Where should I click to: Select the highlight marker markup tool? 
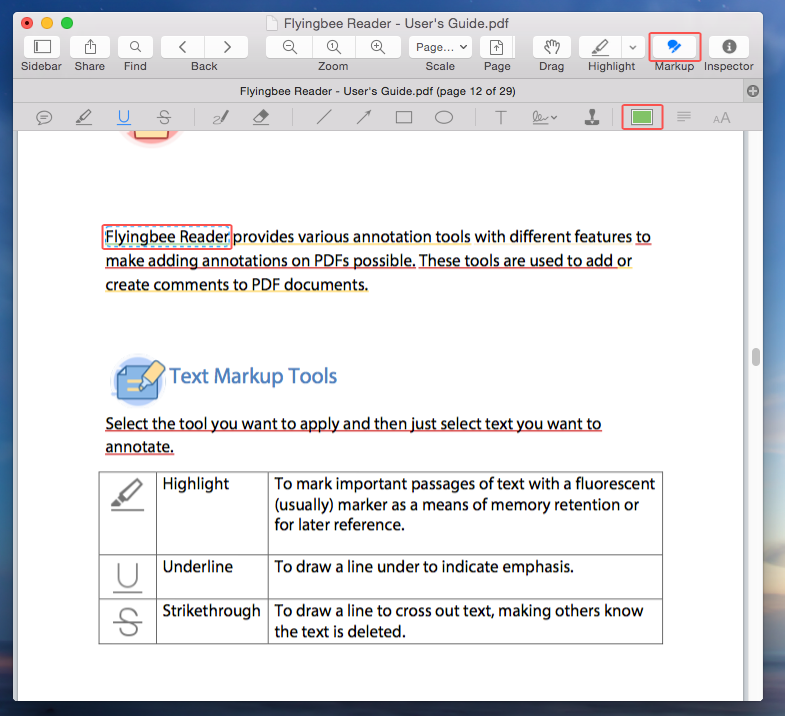tap(84, 118)
